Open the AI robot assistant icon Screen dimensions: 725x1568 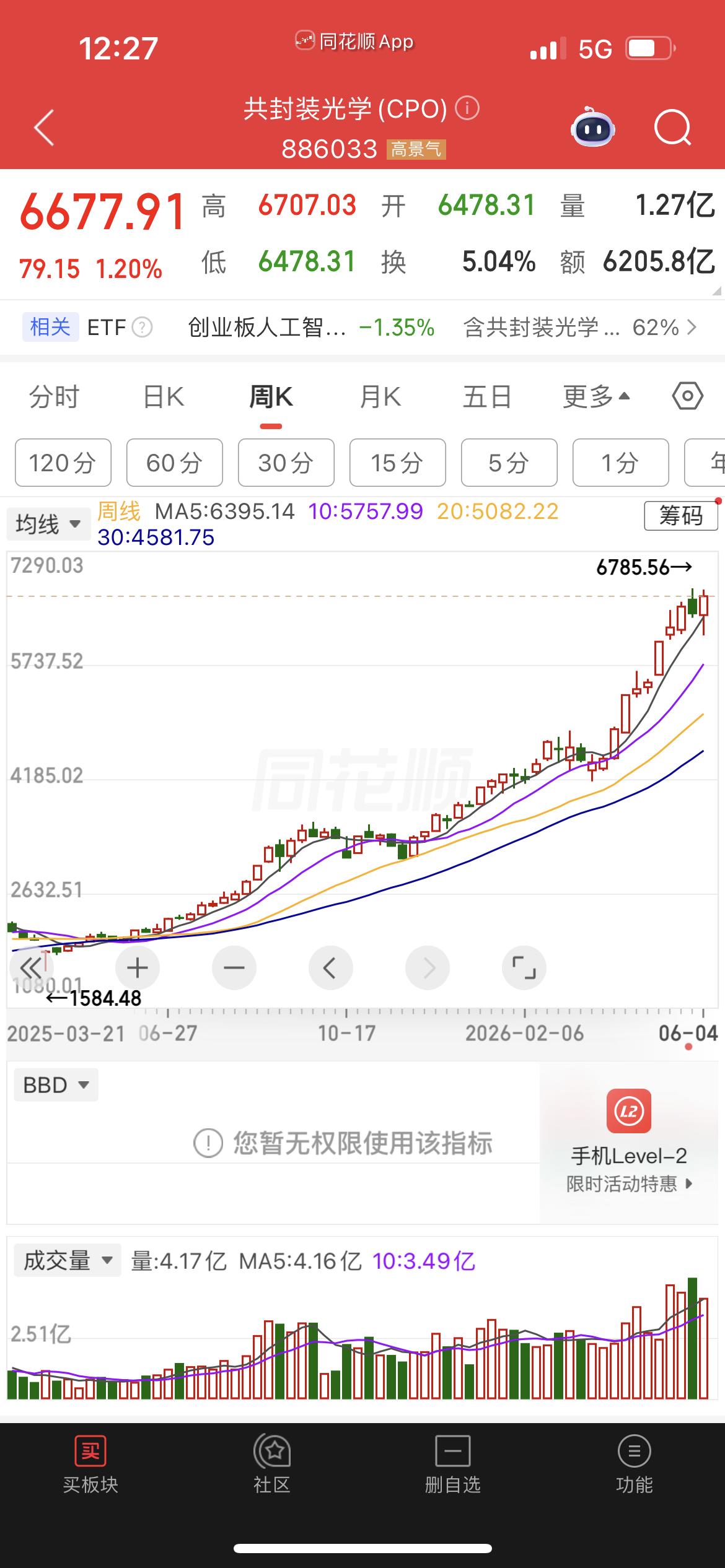(593, 128)
